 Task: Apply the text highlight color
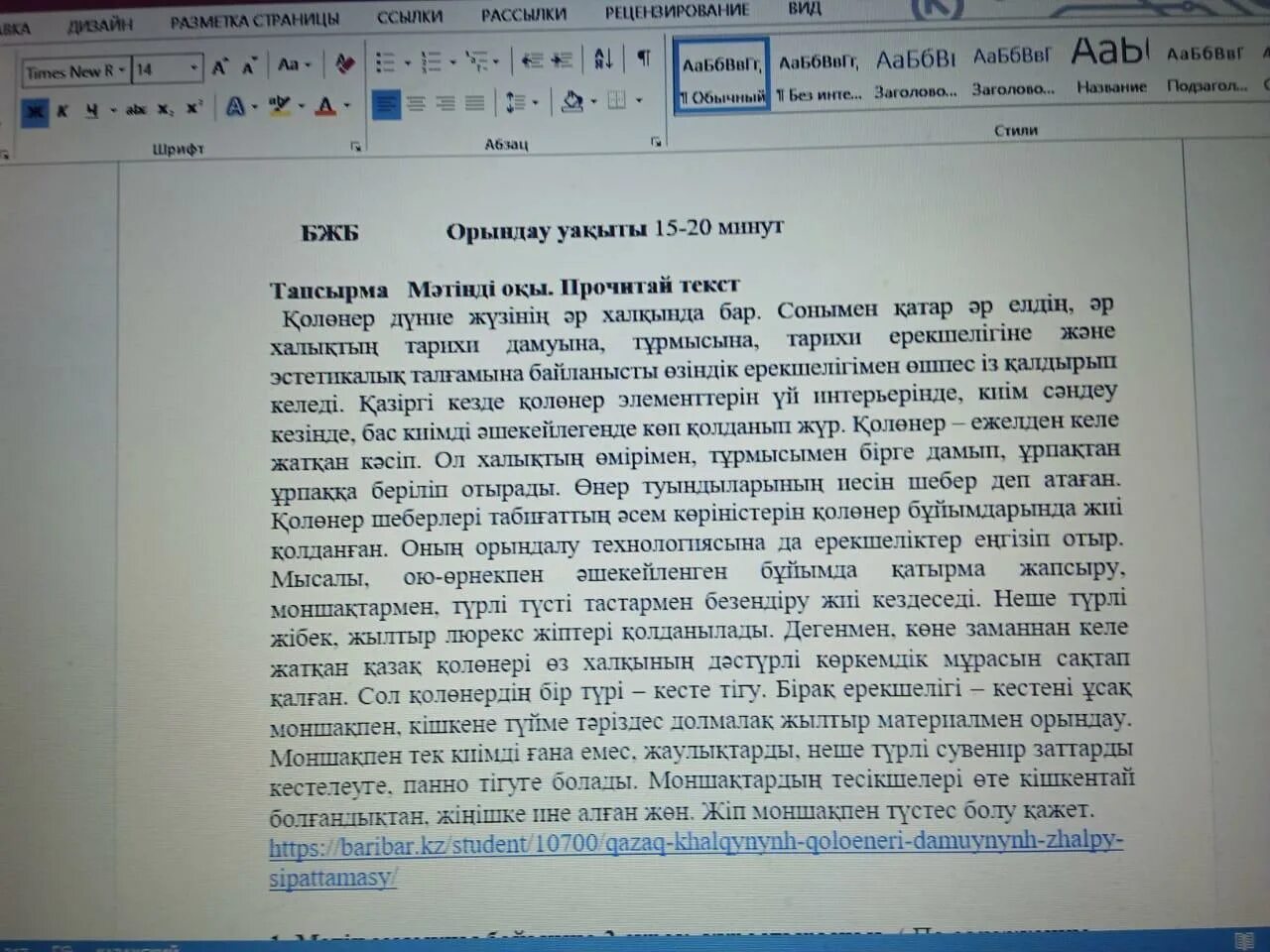point(279,105)
